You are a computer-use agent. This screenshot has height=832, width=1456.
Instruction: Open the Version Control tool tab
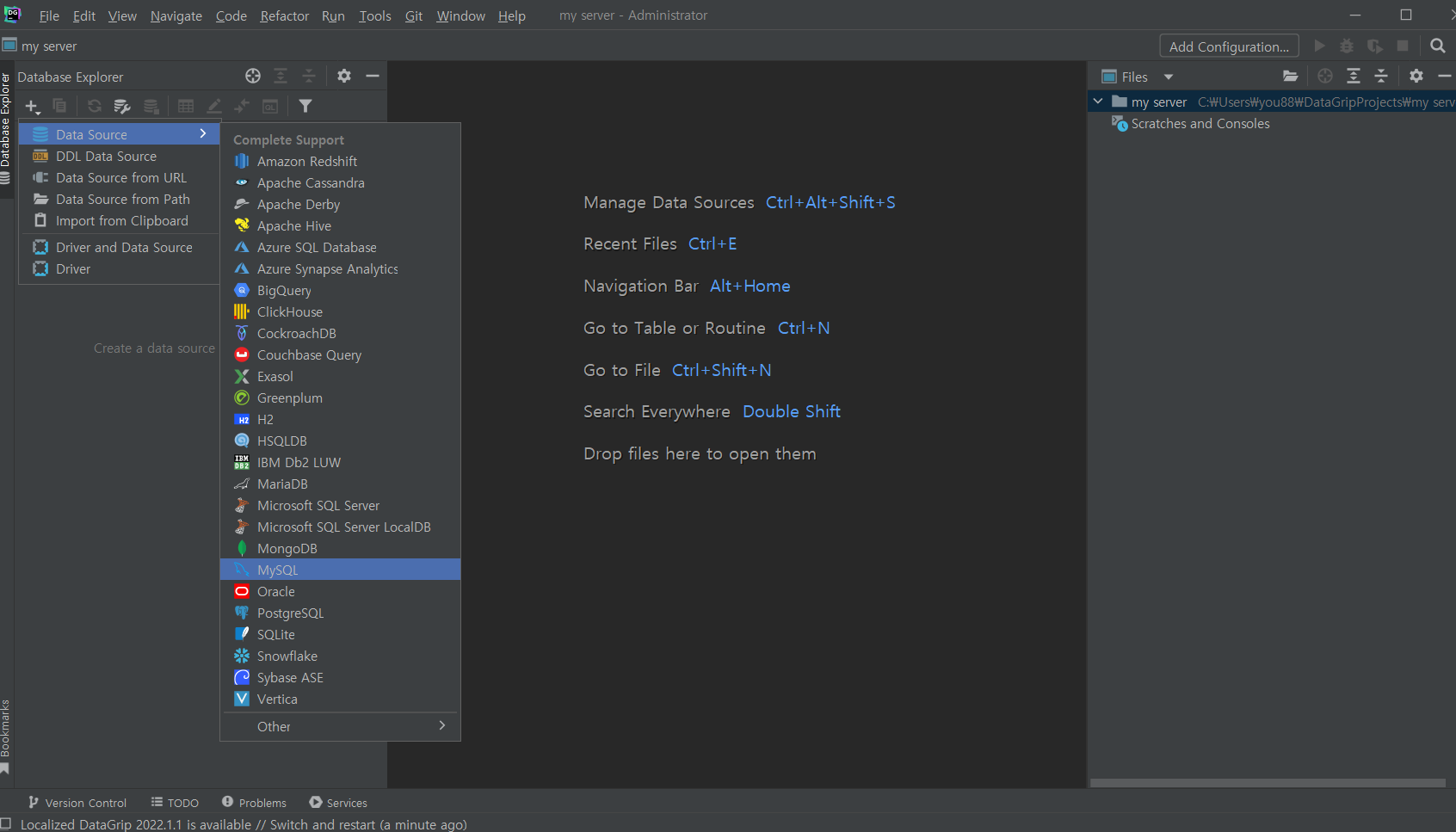pos(77,803)
